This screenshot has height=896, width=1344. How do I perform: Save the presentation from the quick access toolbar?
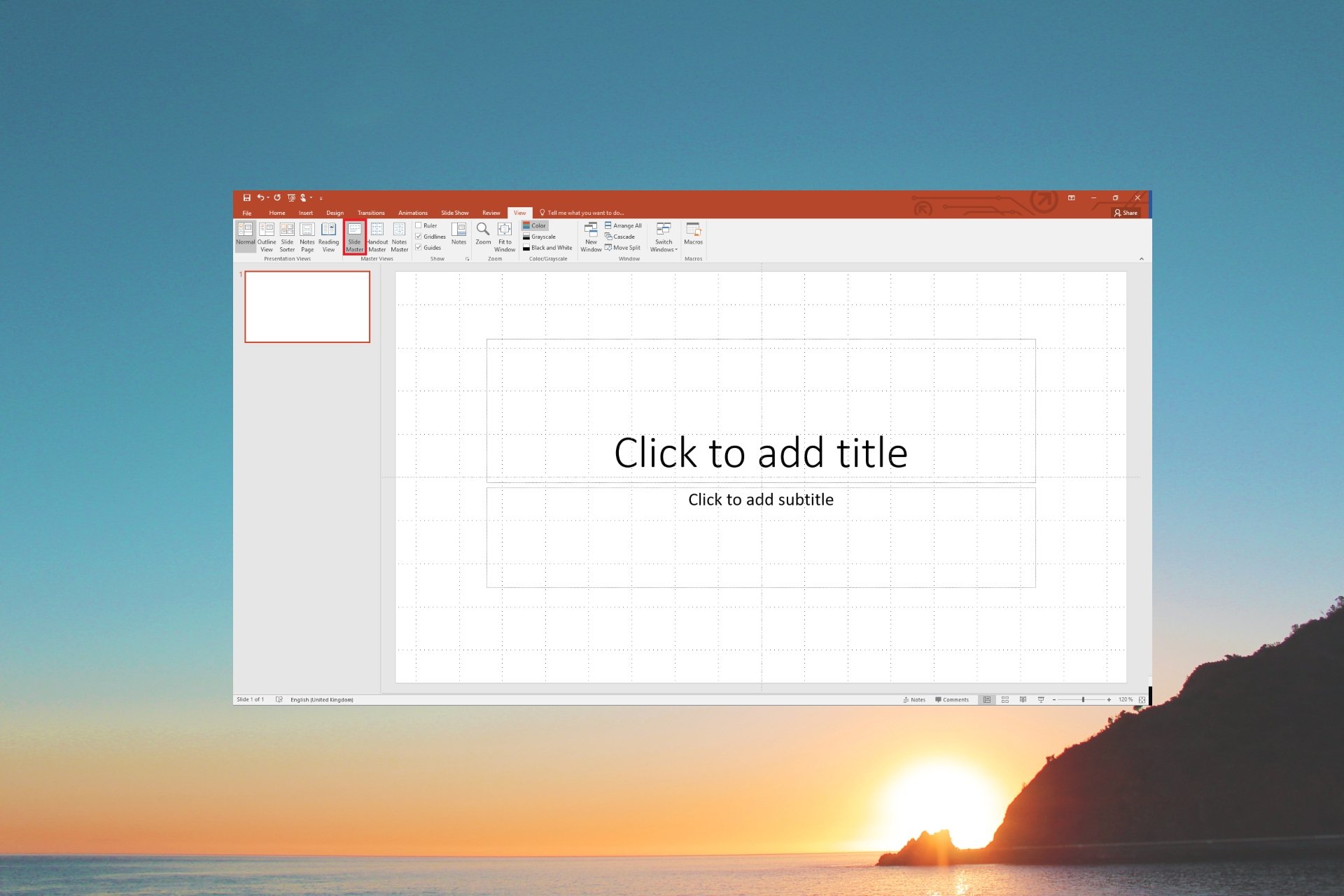[x=246, y=198]
